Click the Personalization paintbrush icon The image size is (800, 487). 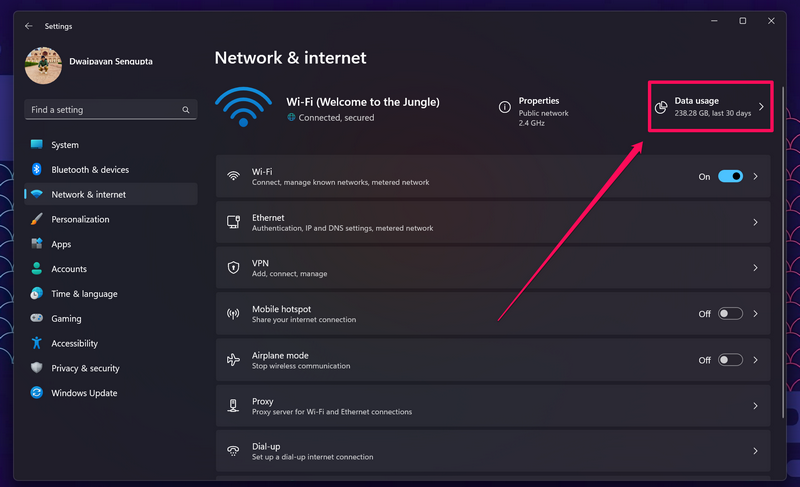(x=37, y=219)
